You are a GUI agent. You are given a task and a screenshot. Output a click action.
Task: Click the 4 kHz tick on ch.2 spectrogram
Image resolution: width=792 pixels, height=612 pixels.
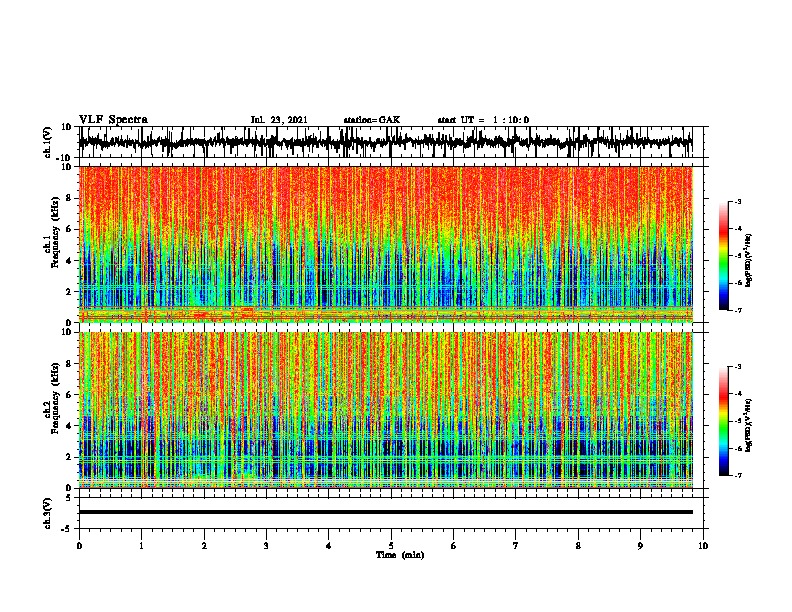point(69,426)
